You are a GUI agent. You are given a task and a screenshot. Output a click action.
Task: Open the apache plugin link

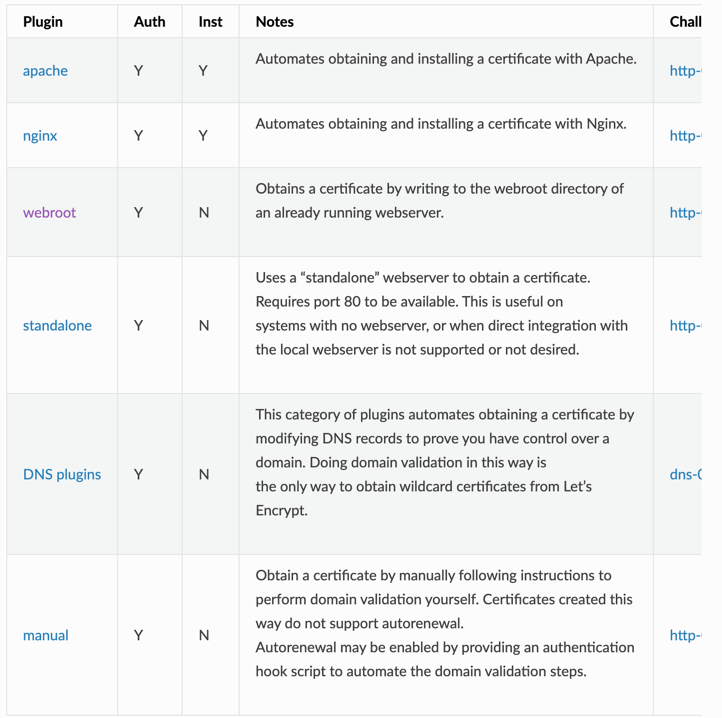pyautogui.click(x=45, y=71)
